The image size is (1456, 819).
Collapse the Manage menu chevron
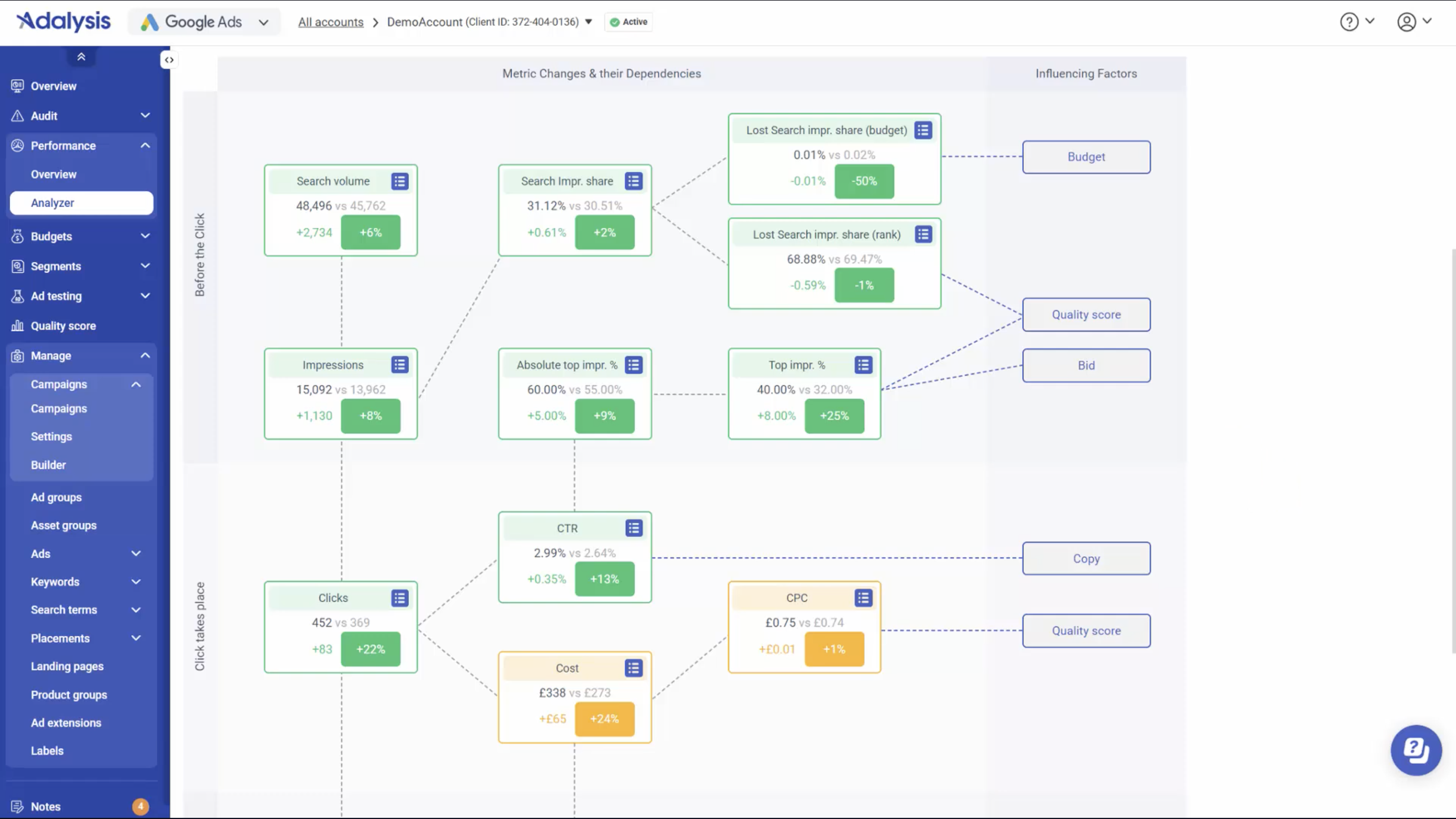pos(145,355)
